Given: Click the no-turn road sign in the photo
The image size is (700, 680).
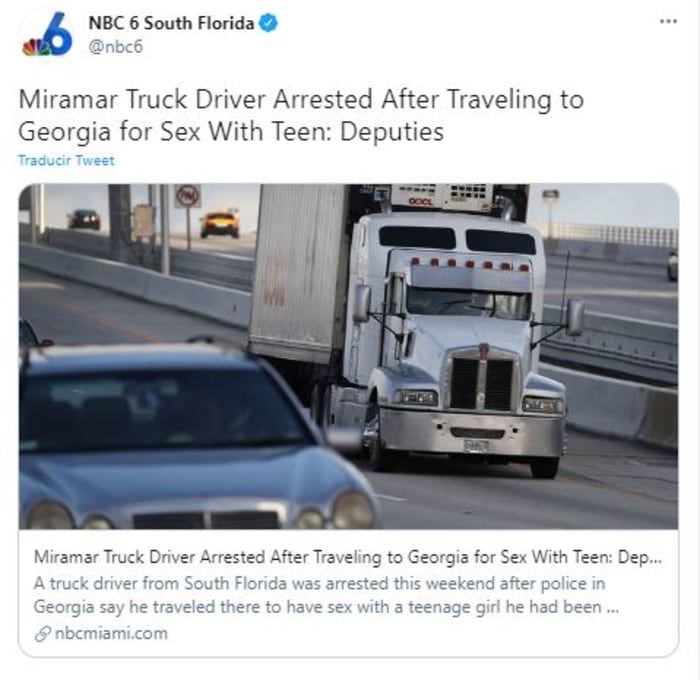Looking at the screenshot, I should pos(188,196).
